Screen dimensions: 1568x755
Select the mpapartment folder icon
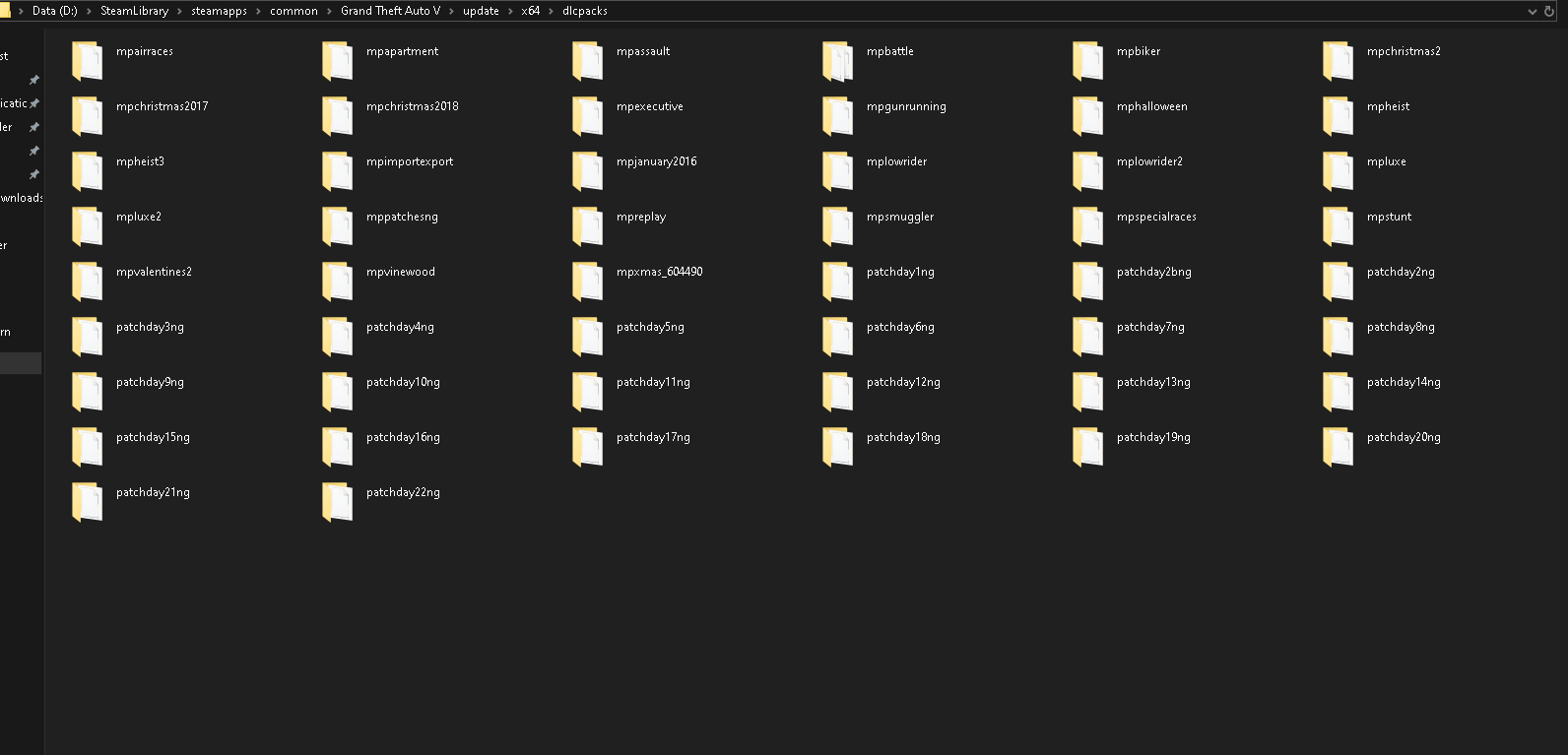tap(337, 60)
